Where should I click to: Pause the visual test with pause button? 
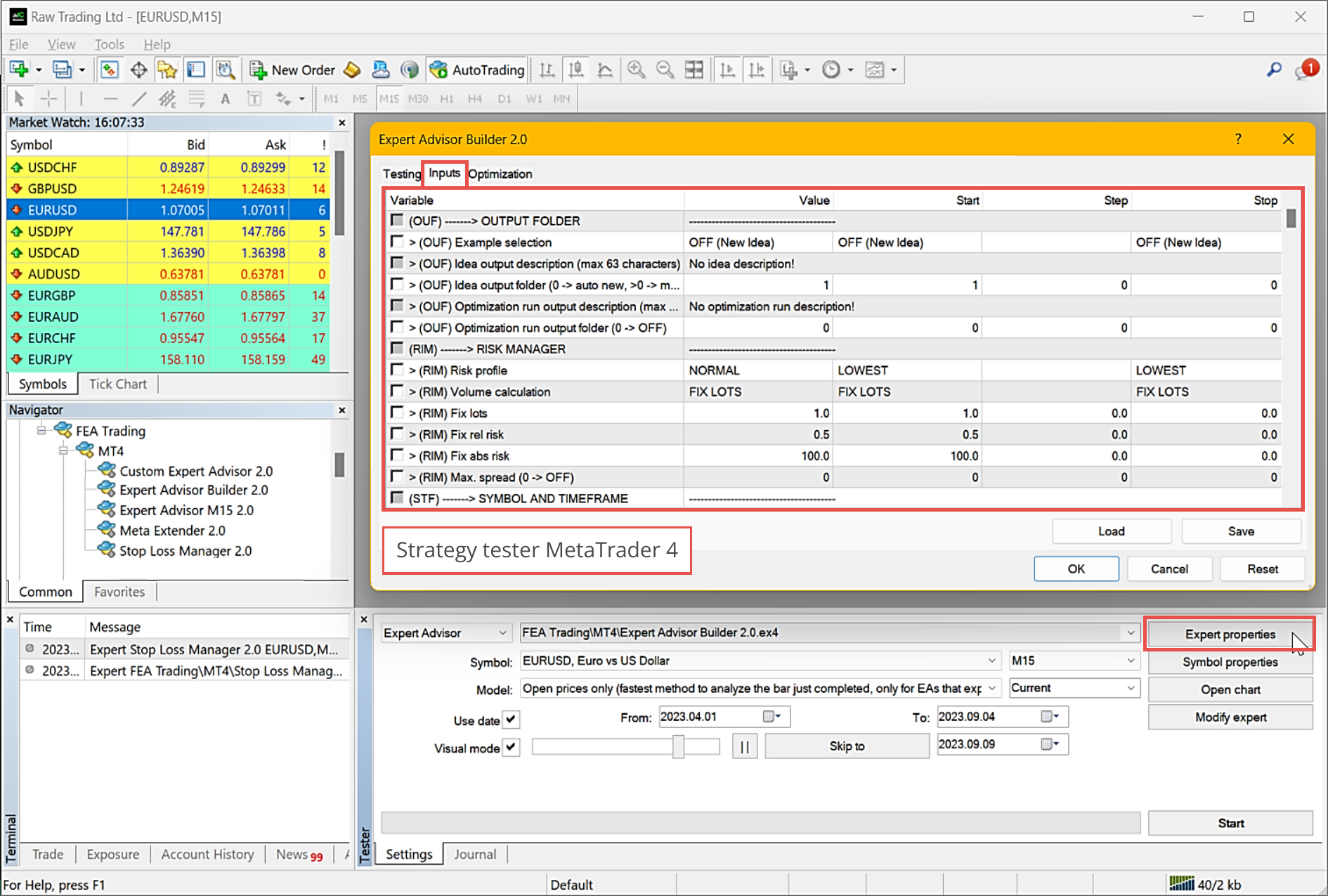(744, 746)
